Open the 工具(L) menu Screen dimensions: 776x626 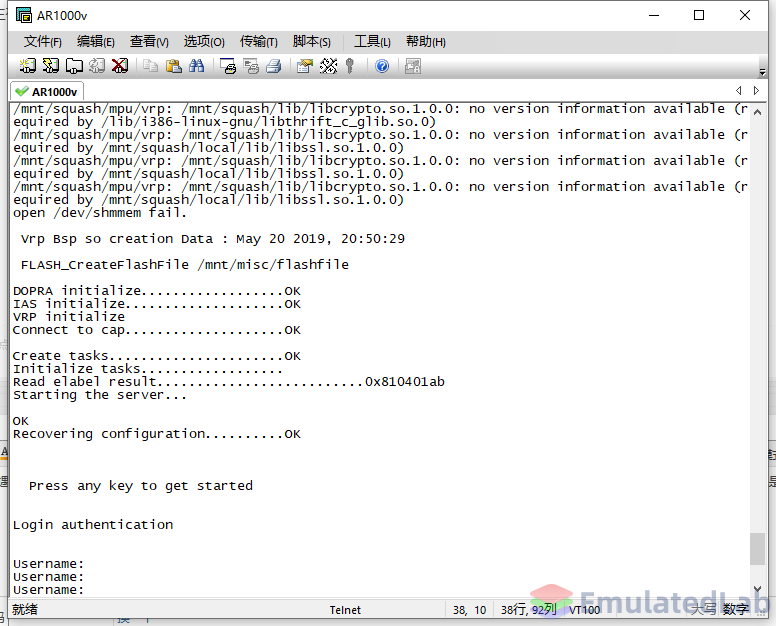click(372, 42)
